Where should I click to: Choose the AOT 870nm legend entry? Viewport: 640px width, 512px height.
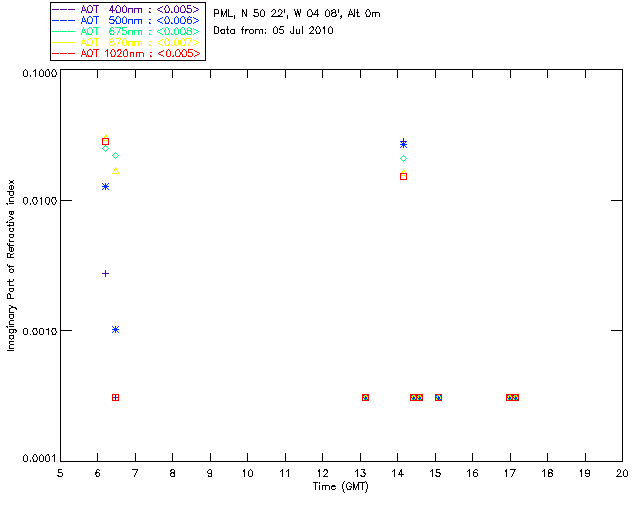click(126, 42)
